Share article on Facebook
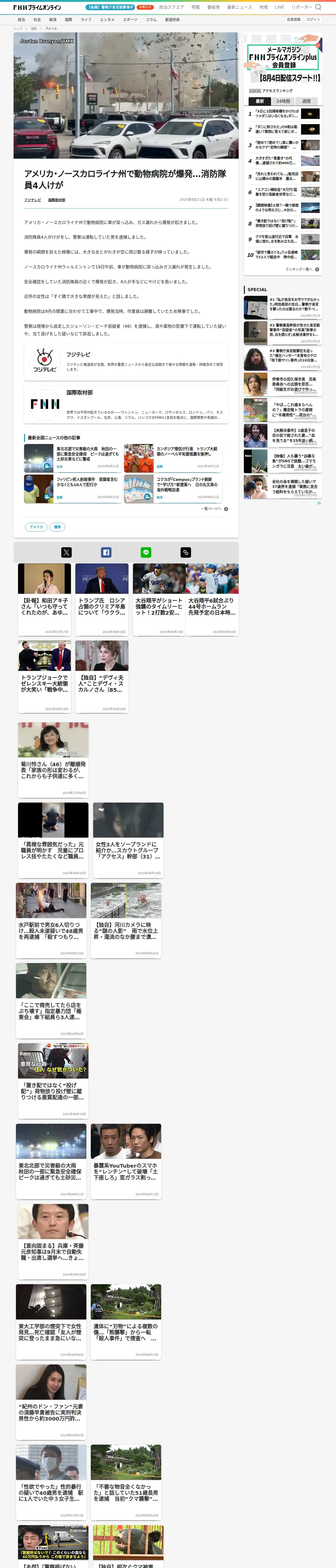The image size is (336, 1568). click(106, 552)
